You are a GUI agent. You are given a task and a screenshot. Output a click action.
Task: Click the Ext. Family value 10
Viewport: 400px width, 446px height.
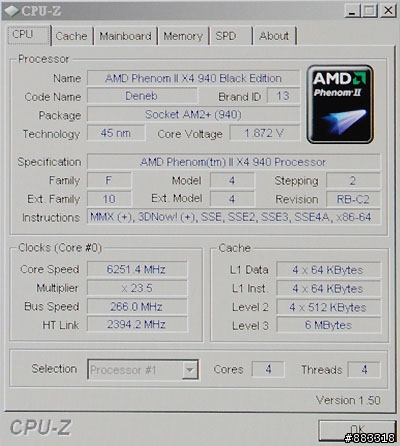(x=109, y=199)
